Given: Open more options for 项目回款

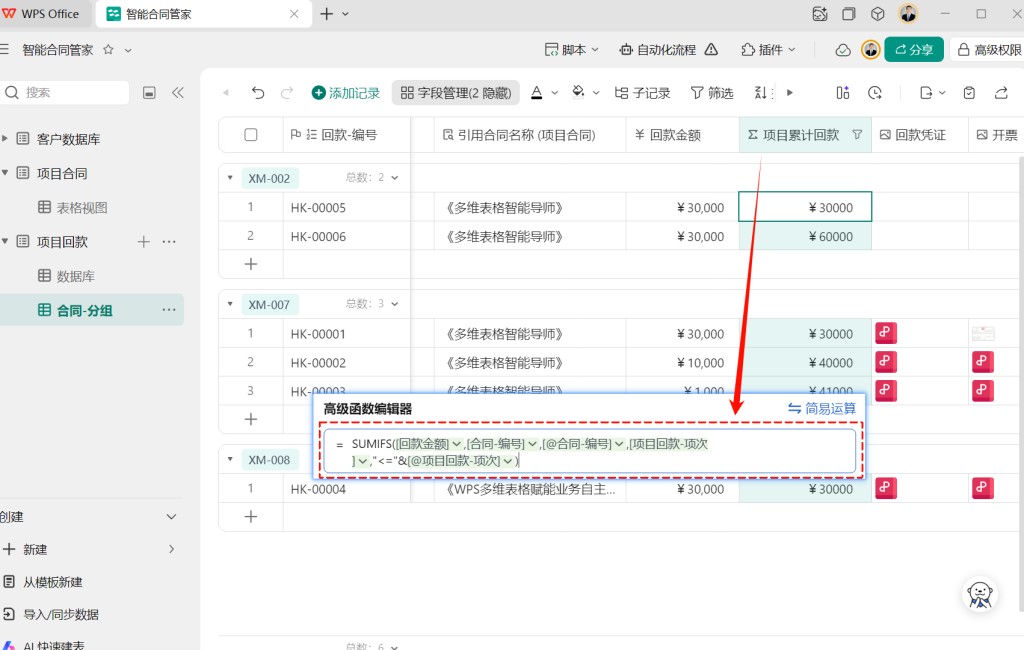Looking at the screenshot, I should [169, 242].
